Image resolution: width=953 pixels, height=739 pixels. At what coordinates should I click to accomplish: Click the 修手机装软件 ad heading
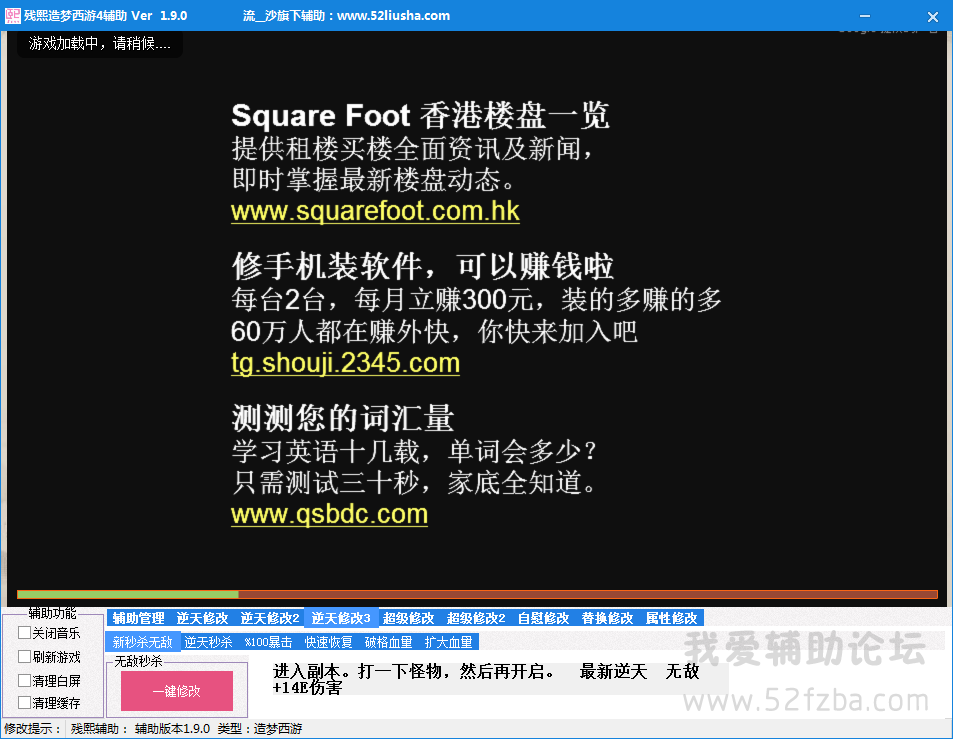pos(422,266)
